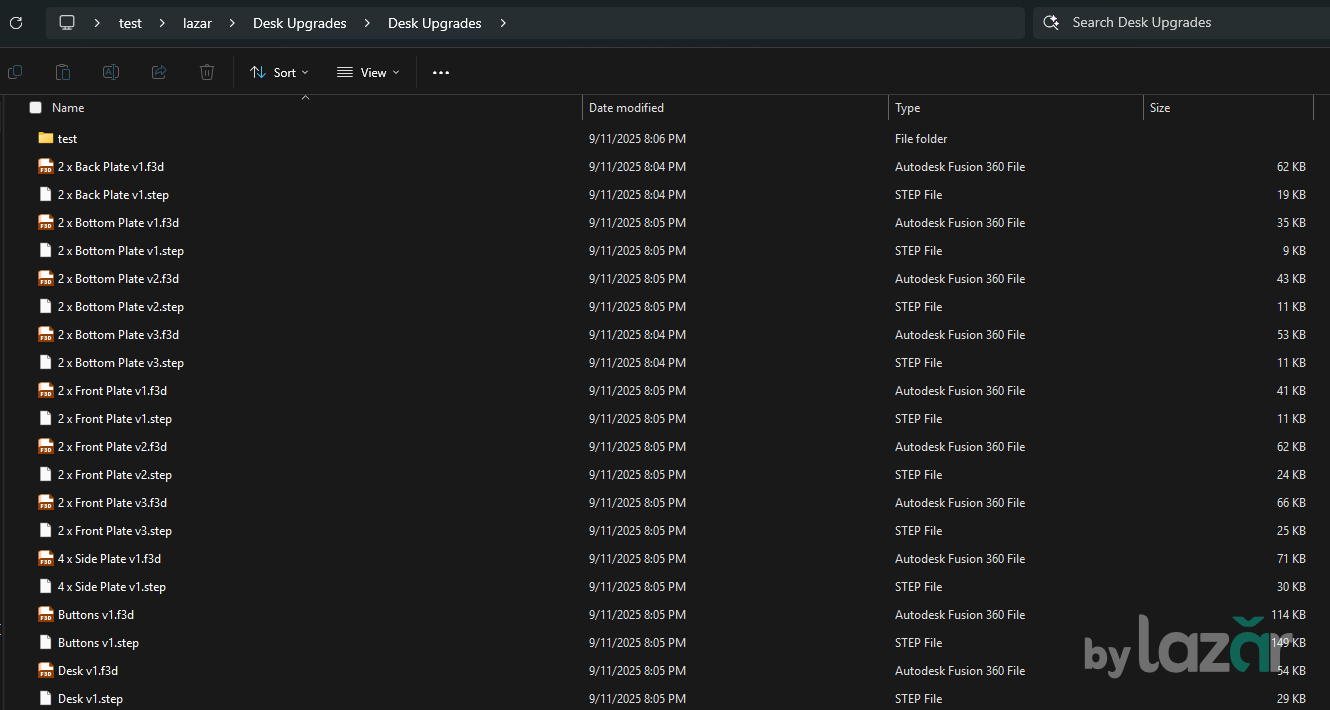This screenshot has width=1330, height=710.
Task: Click the Rename toolbar icon
Action: pyautogui.click(x=111, y=72)
